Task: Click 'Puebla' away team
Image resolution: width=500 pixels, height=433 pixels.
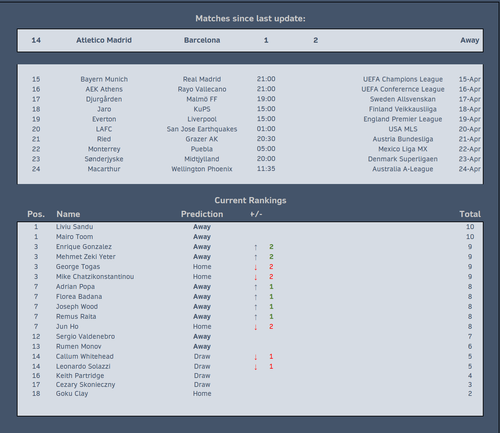Action: 202,149
